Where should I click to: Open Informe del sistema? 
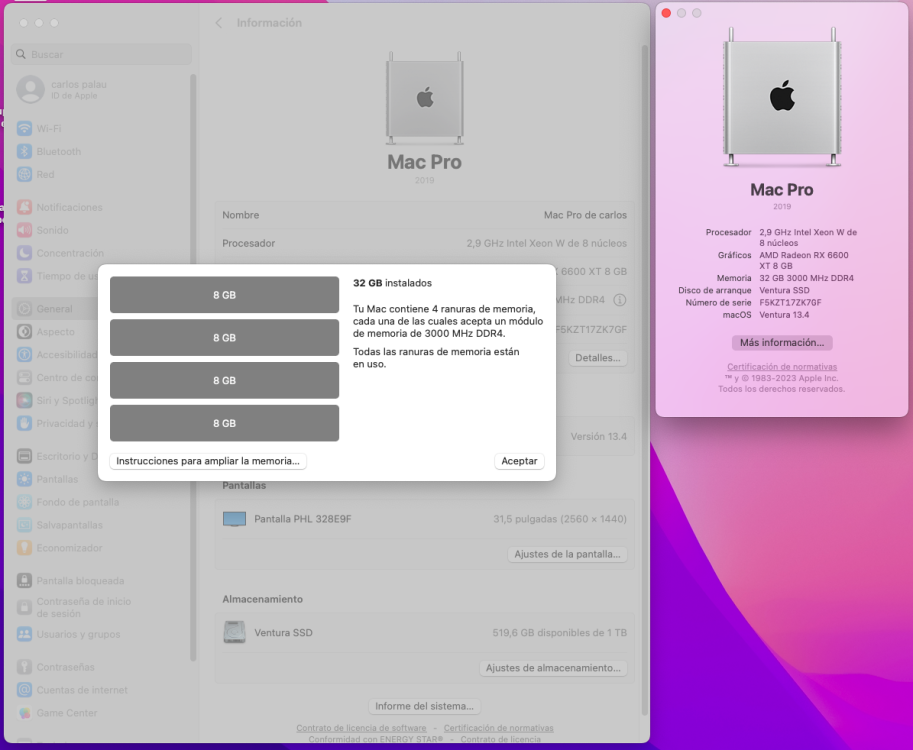point(424,706)
